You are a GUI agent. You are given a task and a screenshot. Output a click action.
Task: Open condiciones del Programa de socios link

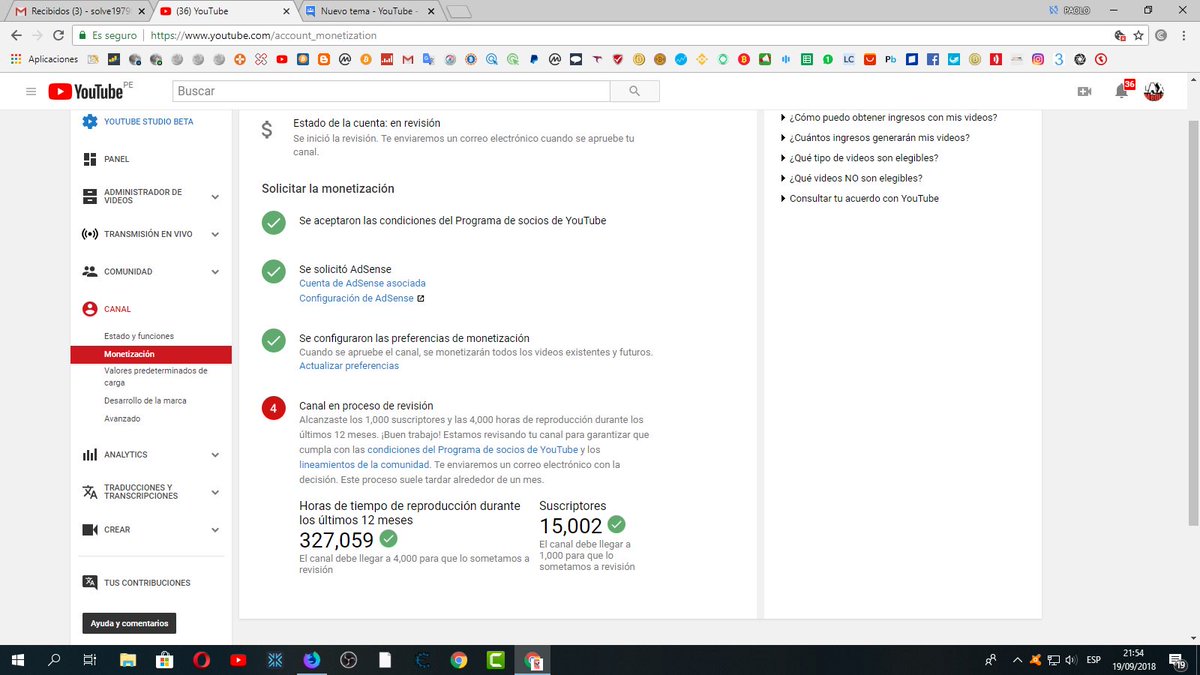[x=473, y=450]
